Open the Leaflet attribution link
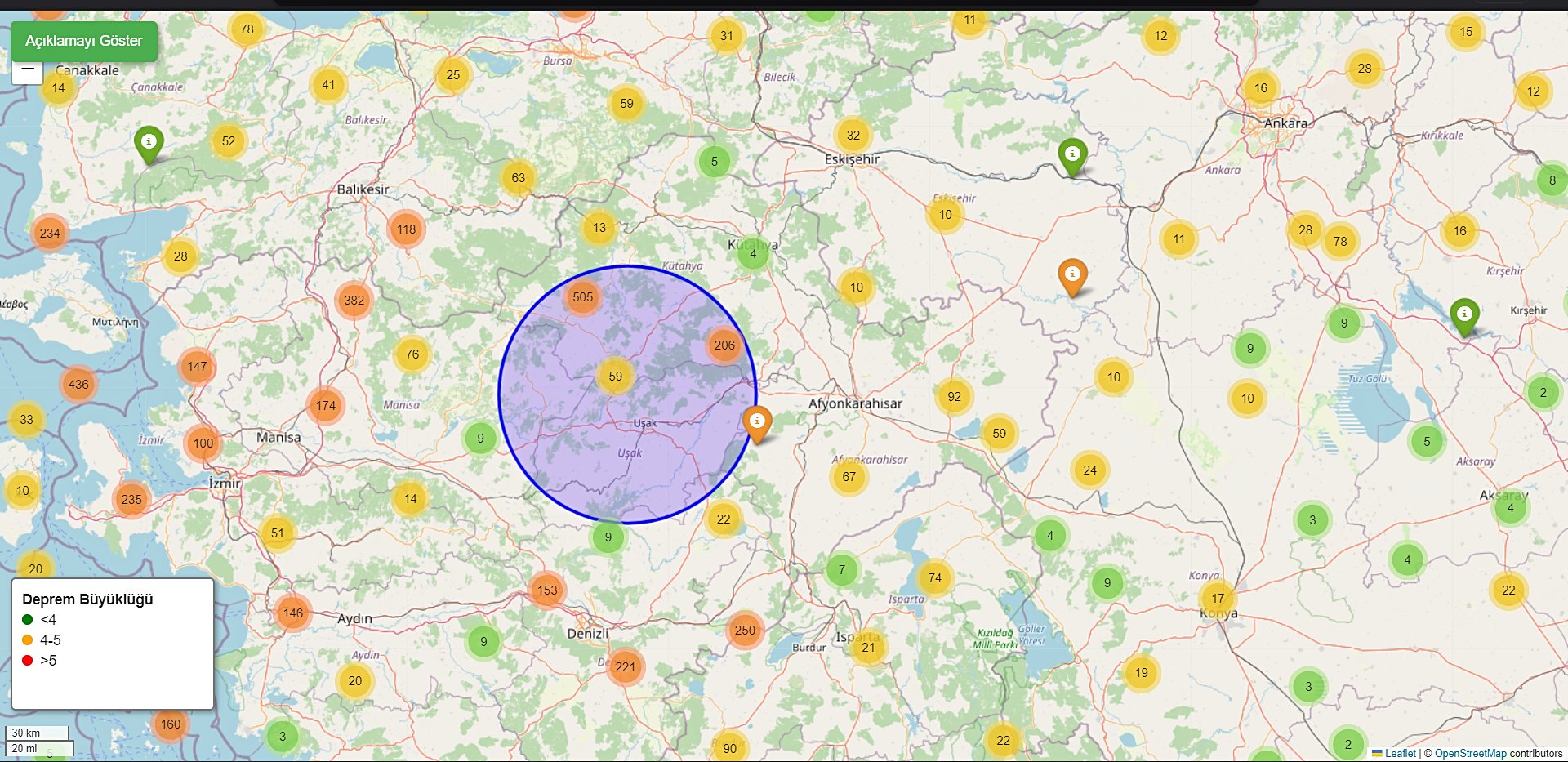Image resolution: width=1568 pixels, height=762 pixels. click(x=1400, y=753)
